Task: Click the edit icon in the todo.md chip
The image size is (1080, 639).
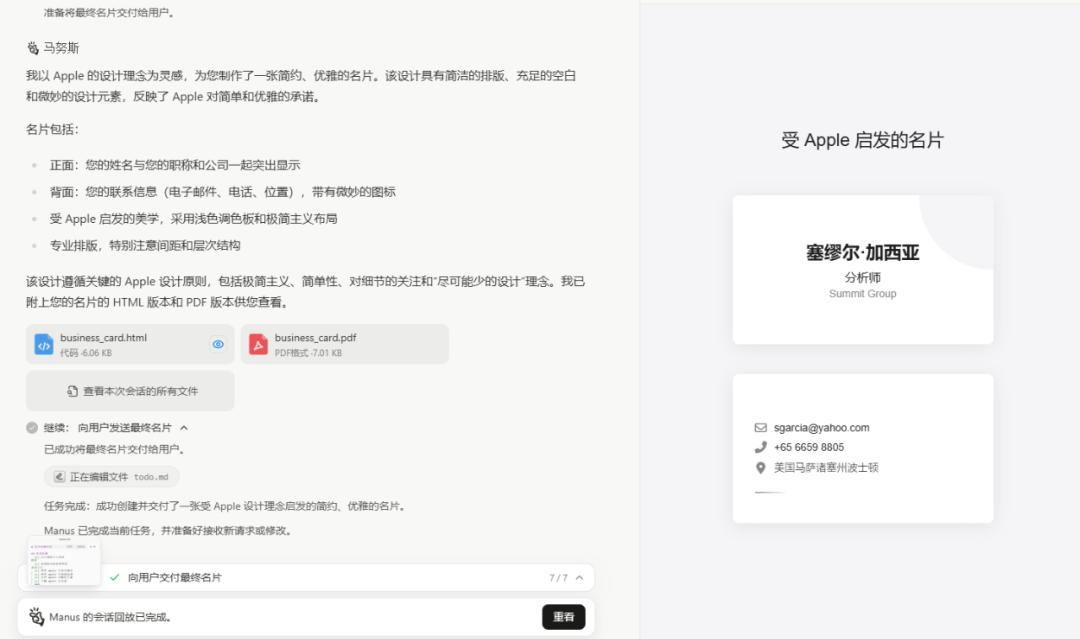Action: coord(59,477)
